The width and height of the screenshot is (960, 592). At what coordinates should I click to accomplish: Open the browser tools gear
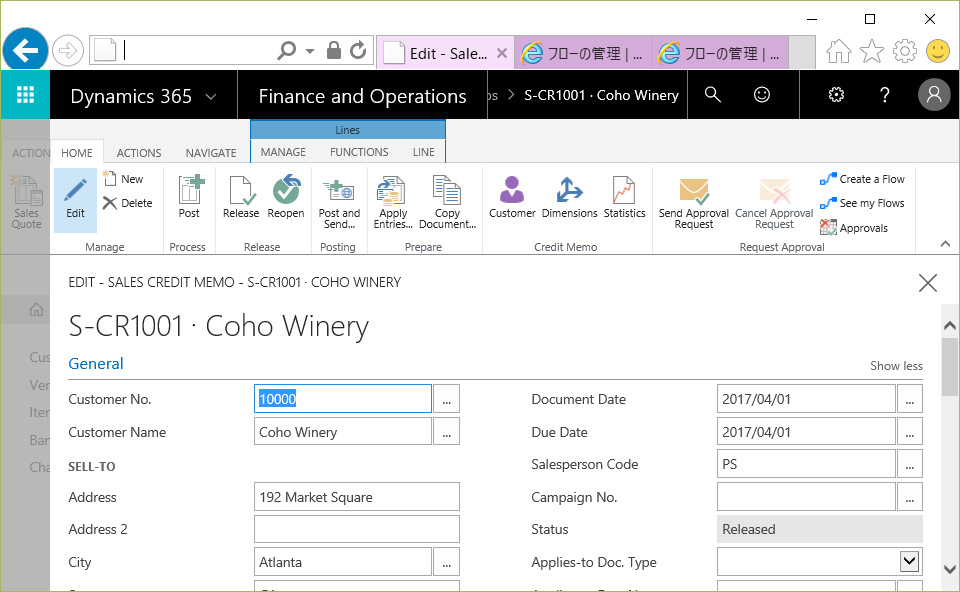pos(905,51)
